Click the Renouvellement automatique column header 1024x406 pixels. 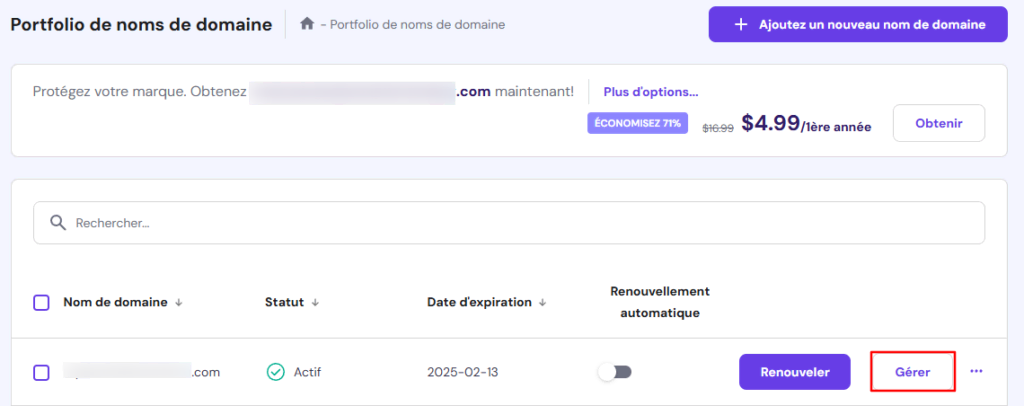659,302
